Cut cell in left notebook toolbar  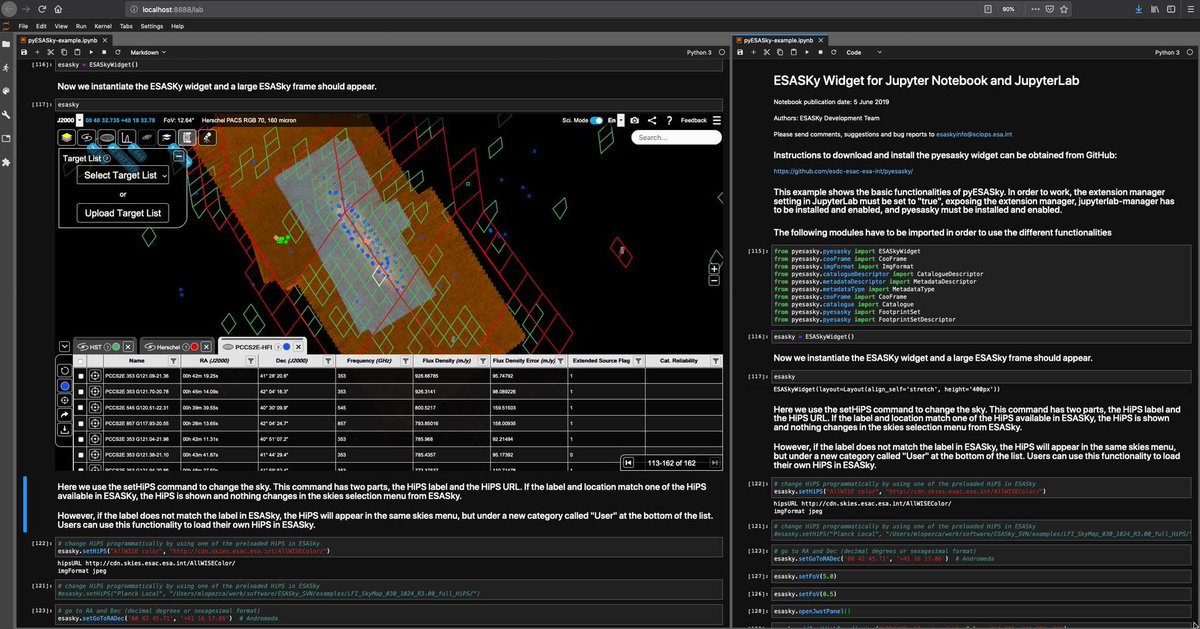click(x=50, y=52)
